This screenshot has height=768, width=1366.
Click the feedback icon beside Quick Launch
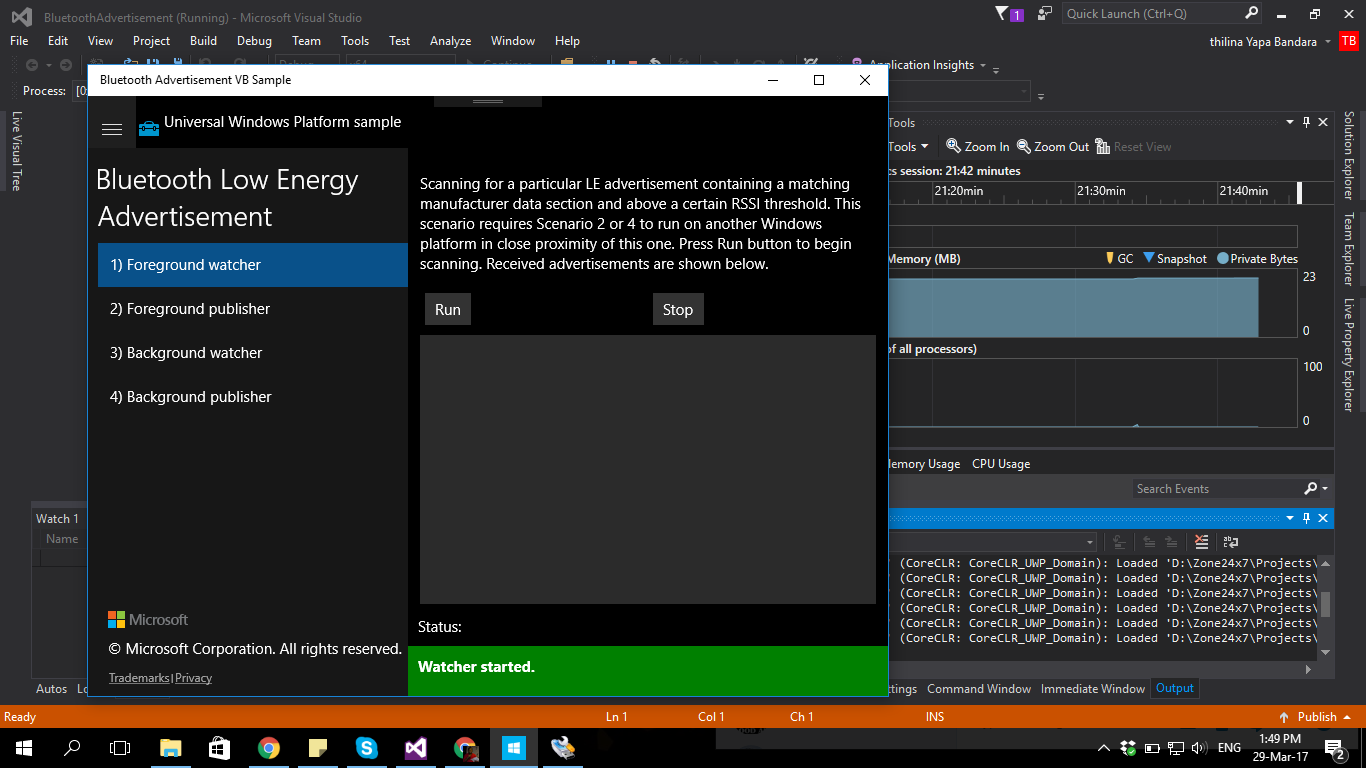1045,14
